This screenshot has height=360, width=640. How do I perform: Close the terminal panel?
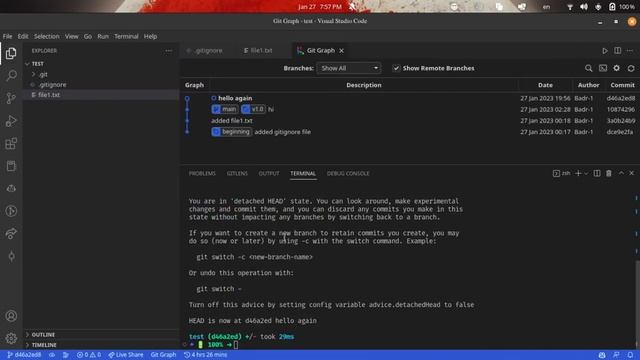pyautogui.click(x=631, y=173)
